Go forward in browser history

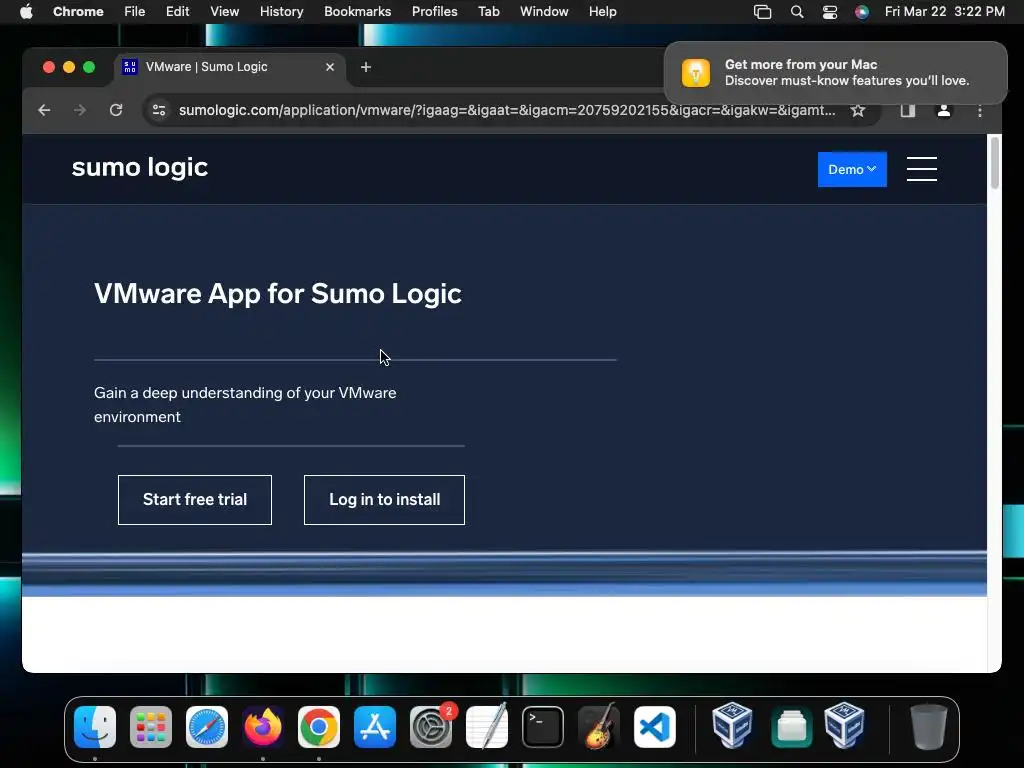(x=80, y=110)
